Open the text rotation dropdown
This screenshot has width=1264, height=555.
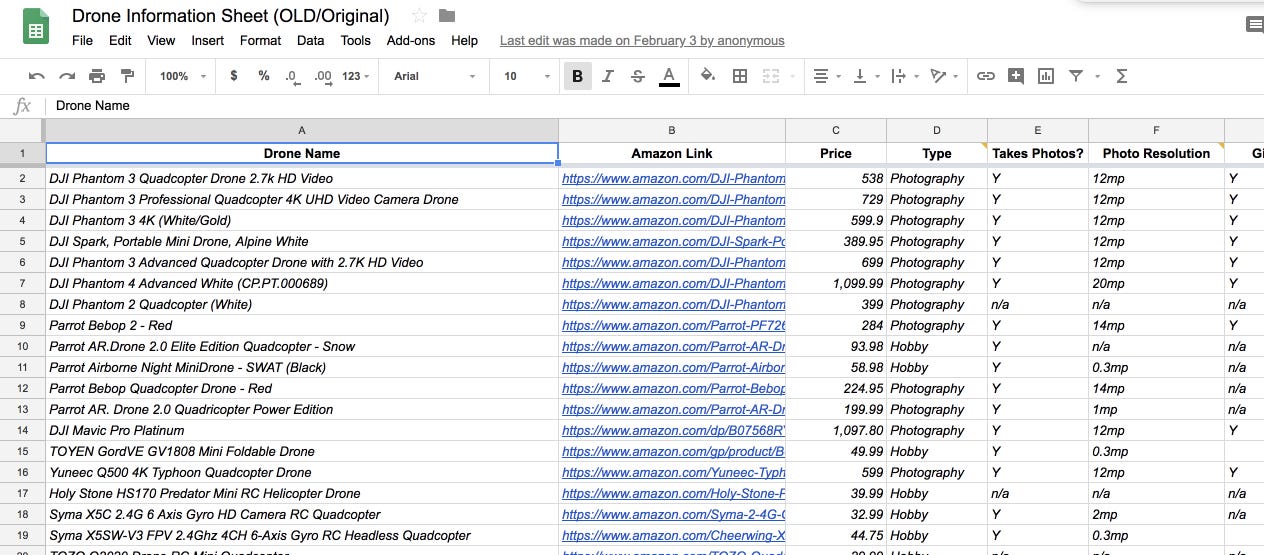(943, 76)
